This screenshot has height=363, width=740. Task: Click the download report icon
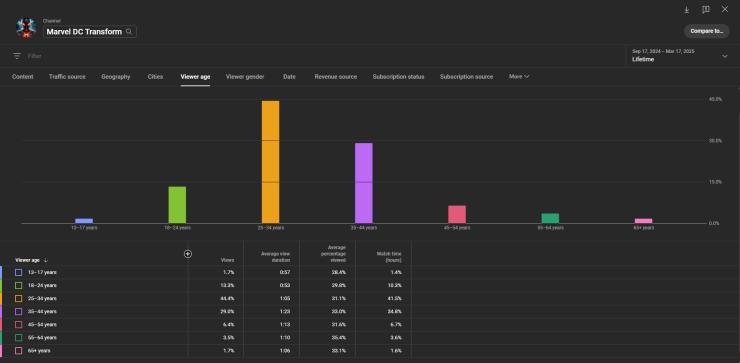687,9
